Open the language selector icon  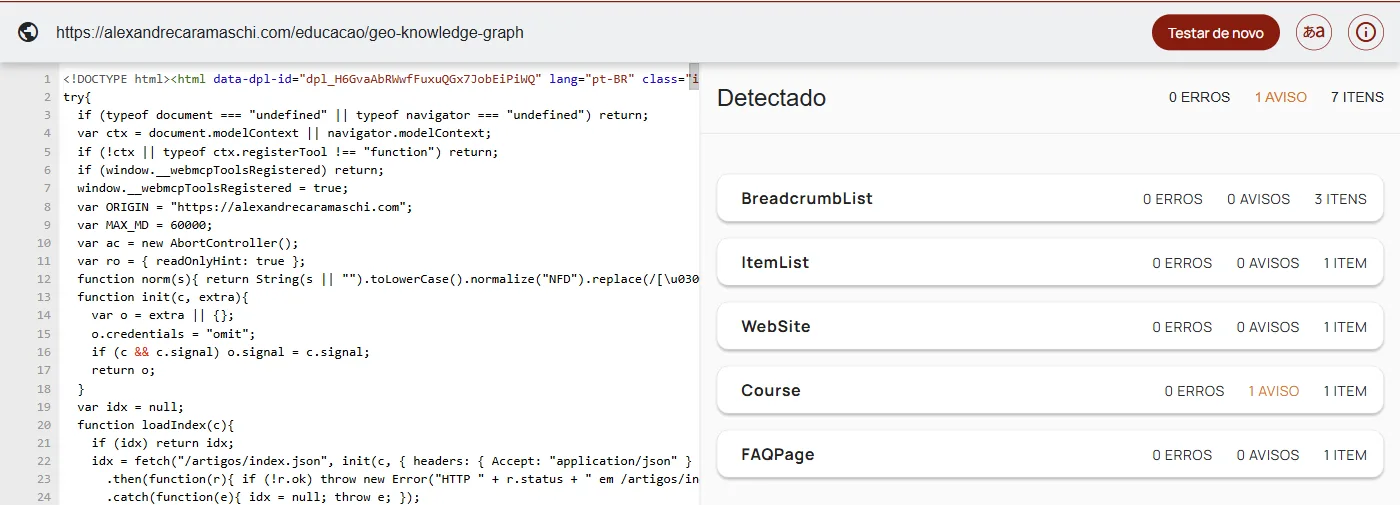point(1314,32)
